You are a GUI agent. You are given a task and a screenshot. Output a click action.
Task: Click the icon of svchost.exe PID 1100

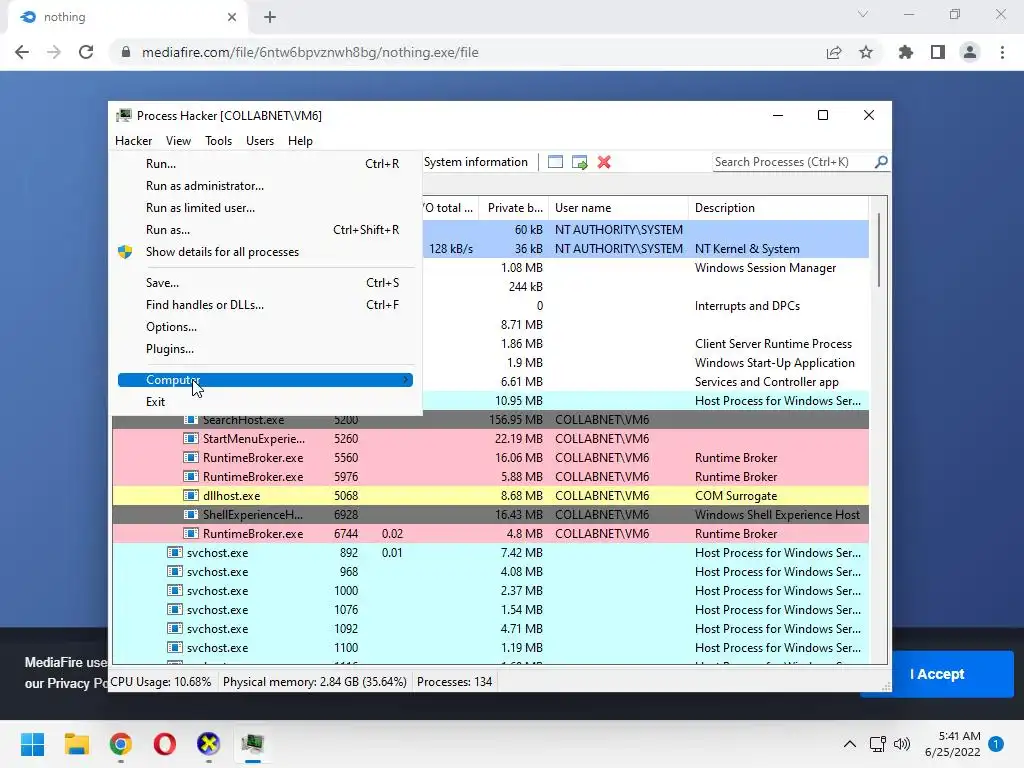pyautogui.click(x=174, y=648)
